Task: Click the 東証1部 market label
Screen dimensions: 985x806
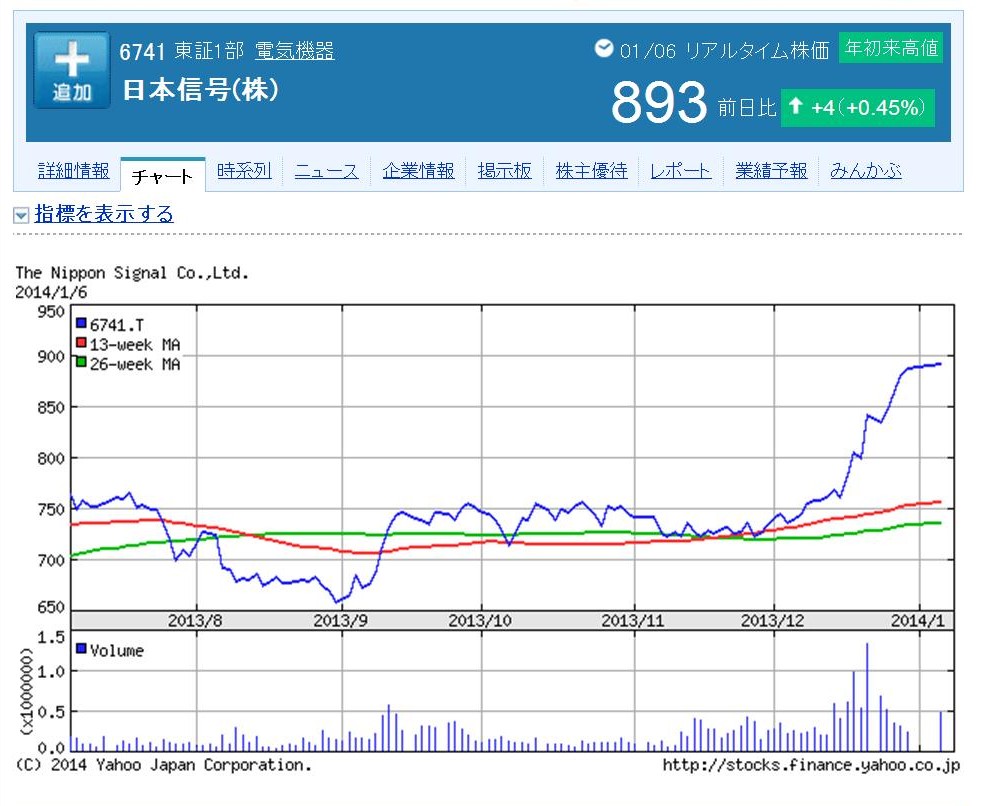Action: pos(209,51)
